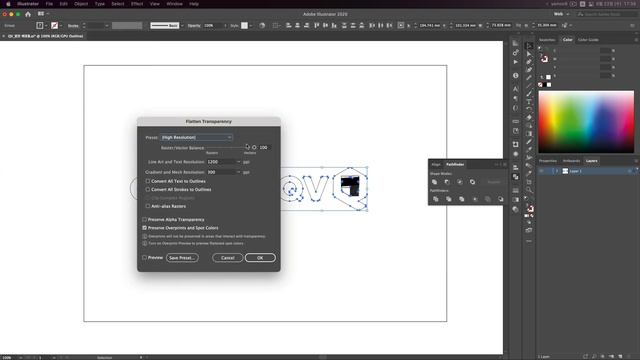Click the Raster/Vector Balance value field
640x360 pixels.
coord(264,147)
